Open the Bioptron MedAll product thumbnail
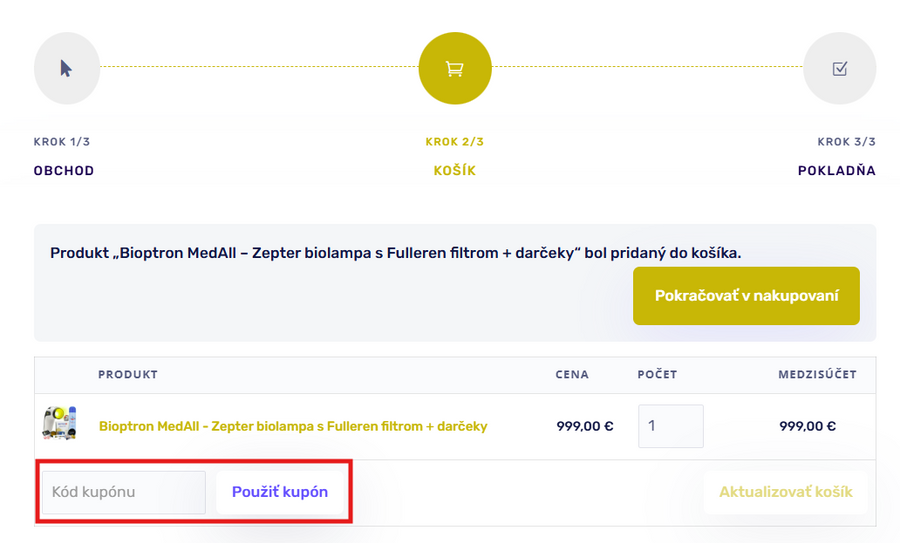The height and width of the screenshot is (543, 900). click(x=59, y=425)
